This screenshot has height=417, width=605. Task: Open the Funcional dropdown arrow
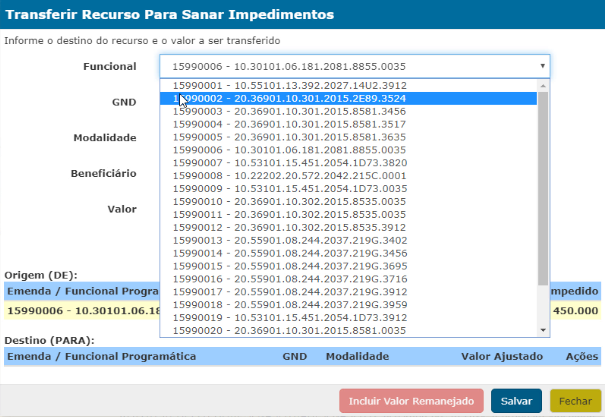(543, 66)
